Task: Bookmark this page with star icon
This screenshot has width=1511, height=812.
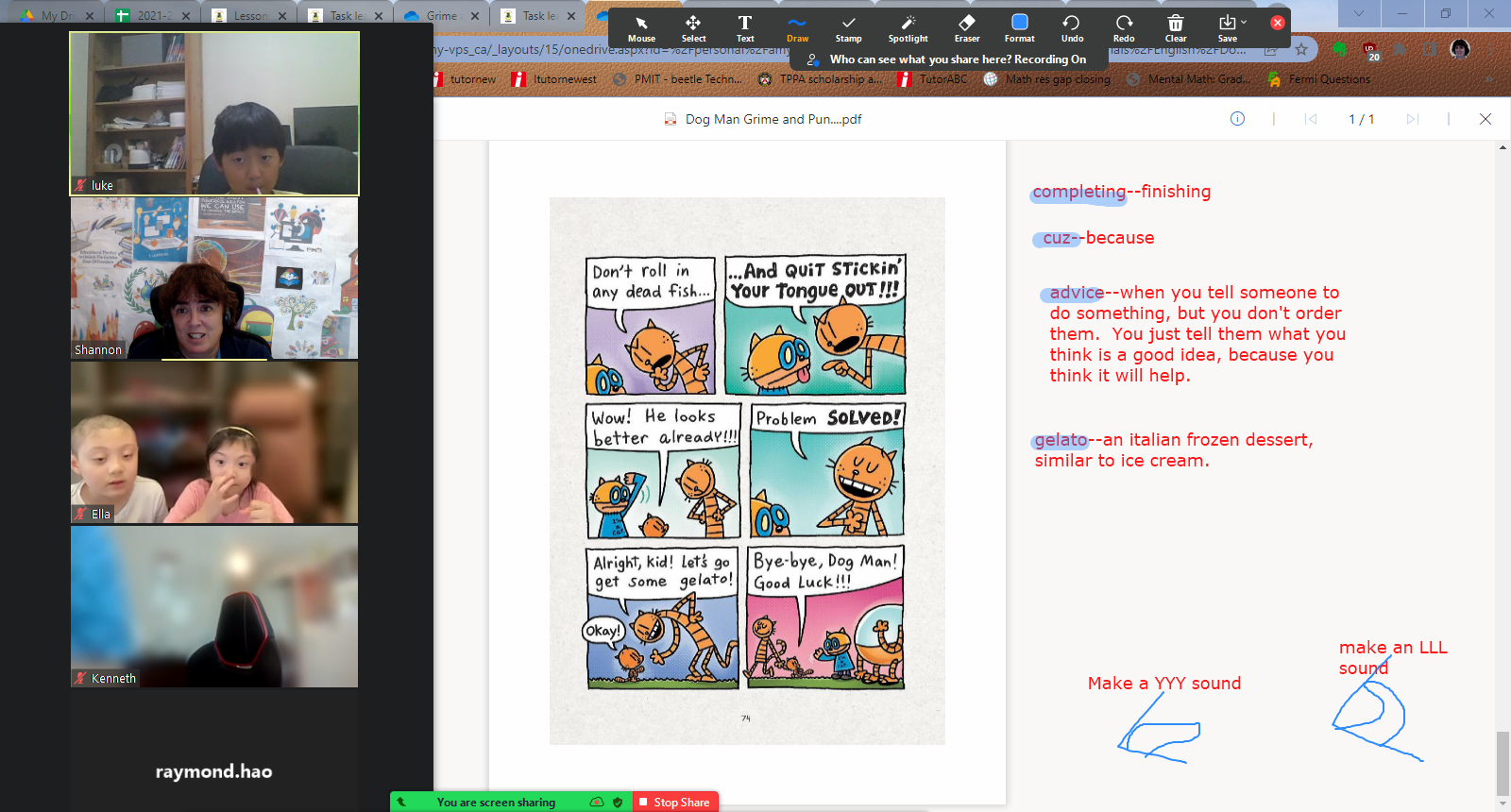Action: click(1301, 49)
